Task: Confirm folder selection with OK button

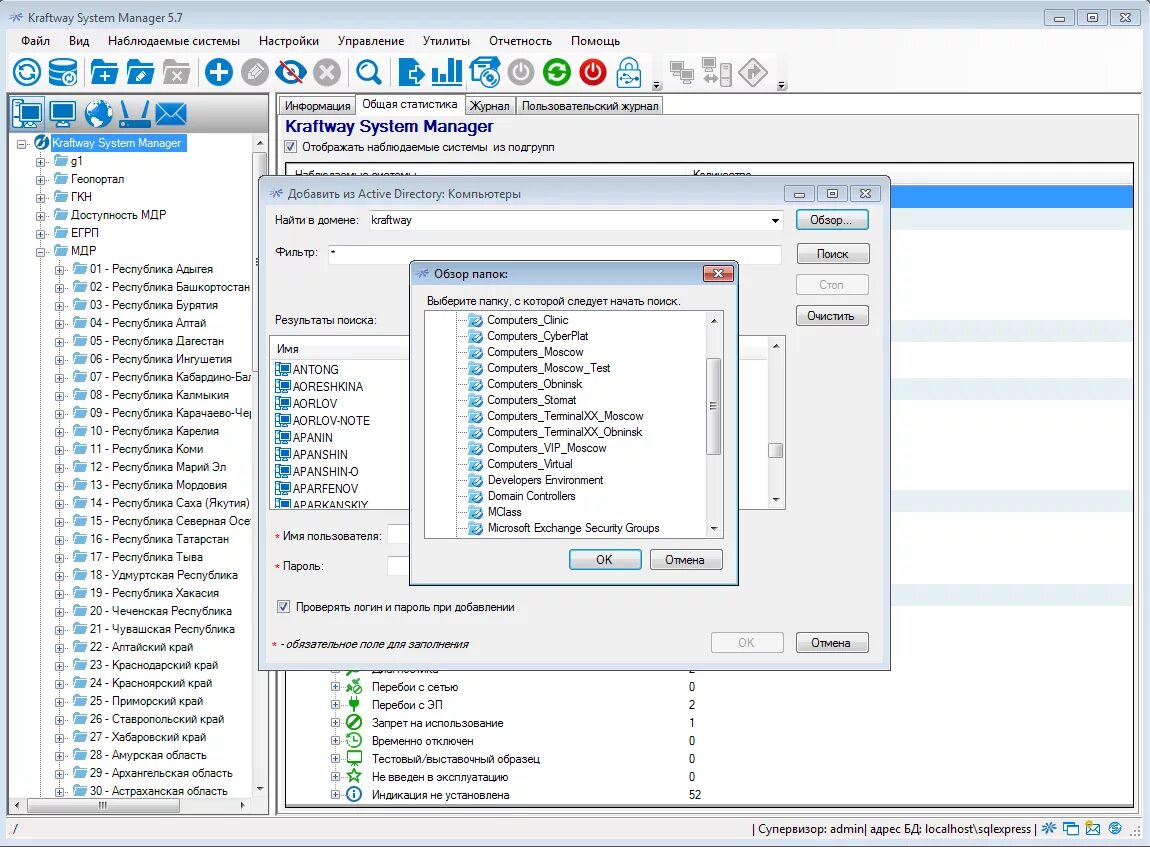Action: (x=605, y=560)
